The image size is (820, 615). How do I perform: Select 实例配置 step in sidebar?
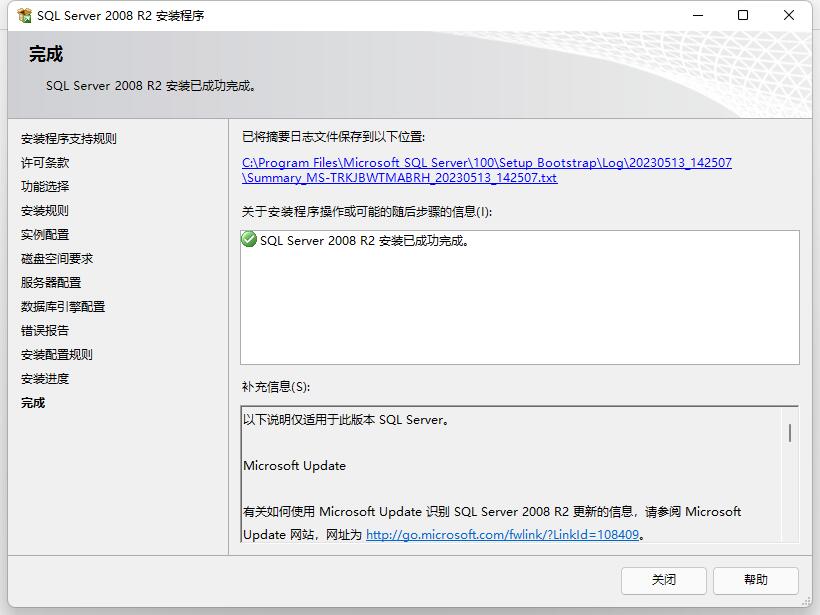pyautogui.click(x=45, y=235)
